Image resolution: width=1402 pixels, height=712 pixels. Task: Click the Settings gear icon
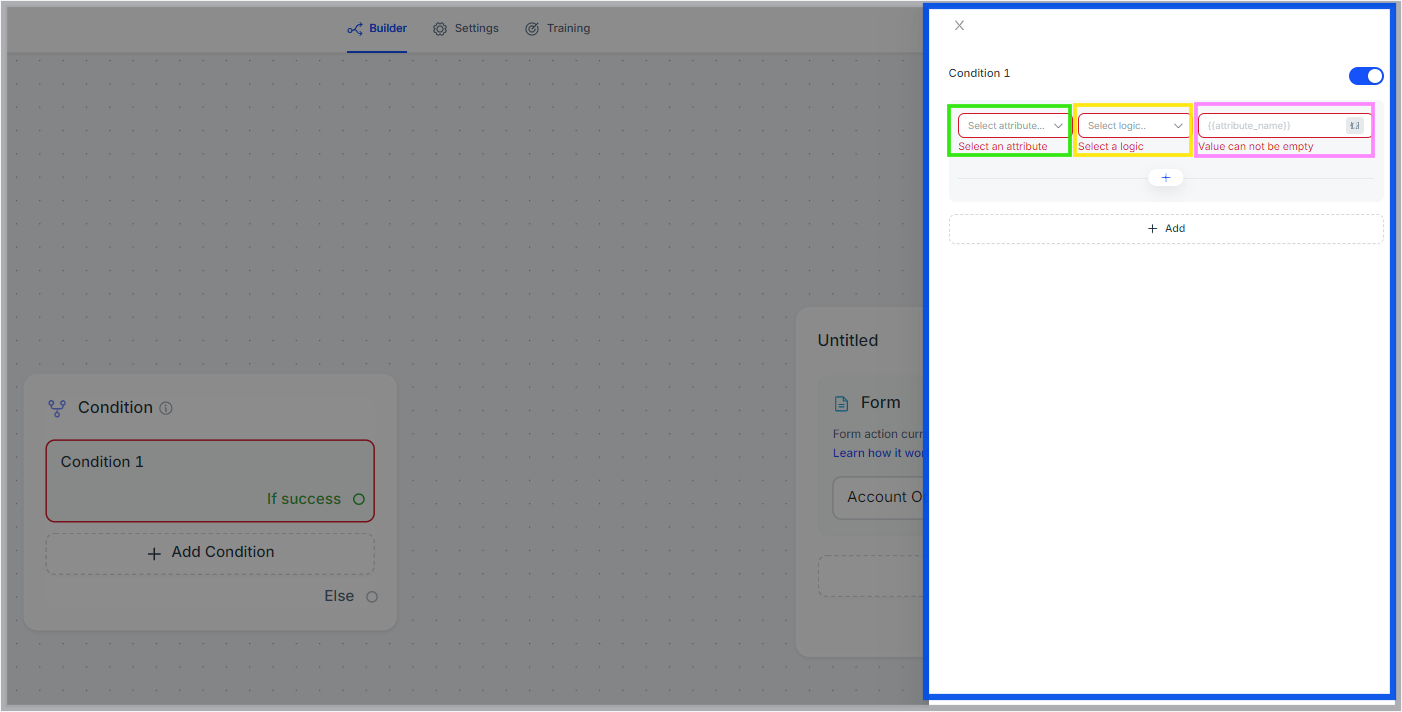pos(440,29)
